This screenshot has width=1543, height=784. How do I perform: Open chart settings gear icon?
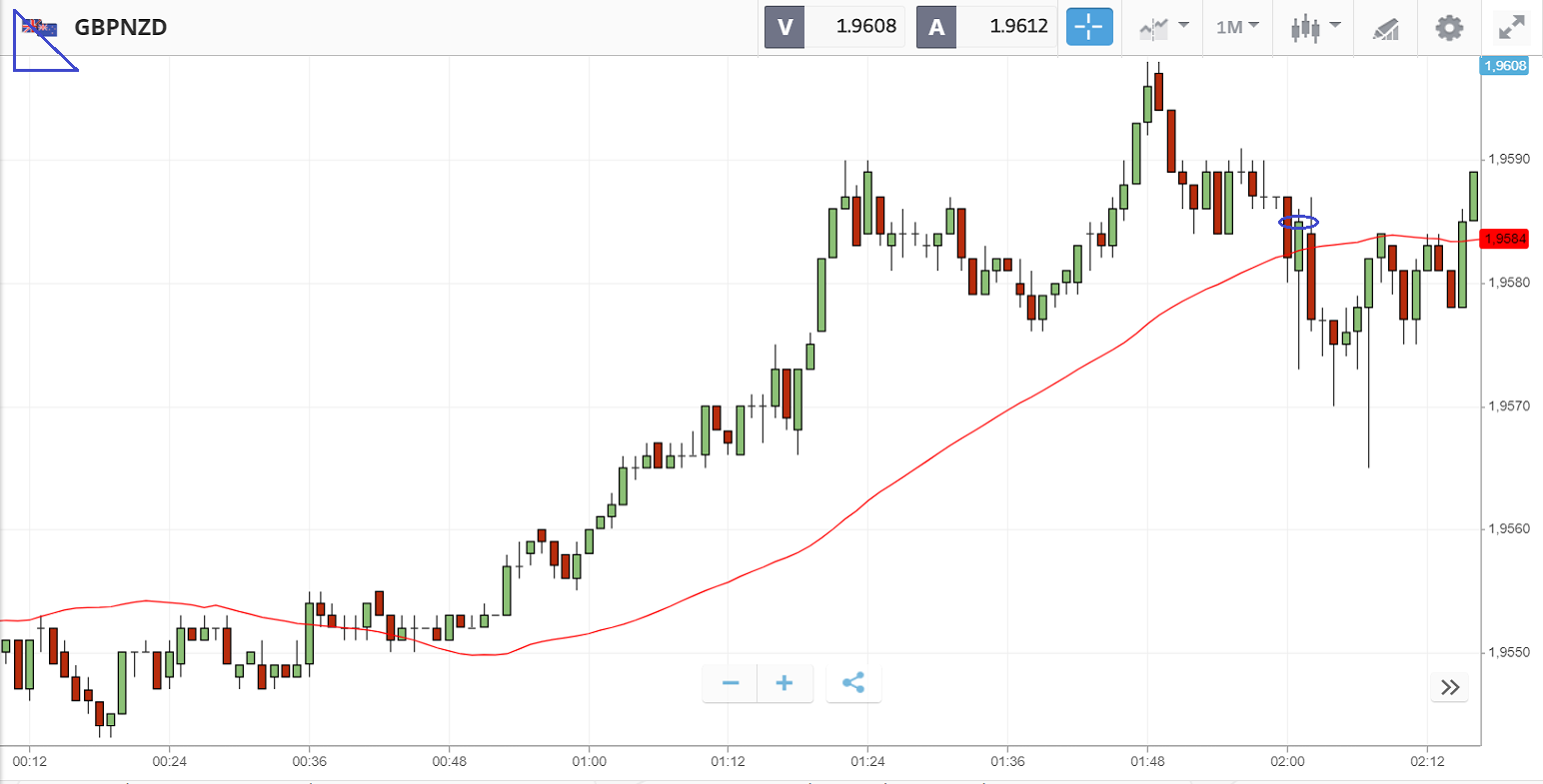point(1449,27)
